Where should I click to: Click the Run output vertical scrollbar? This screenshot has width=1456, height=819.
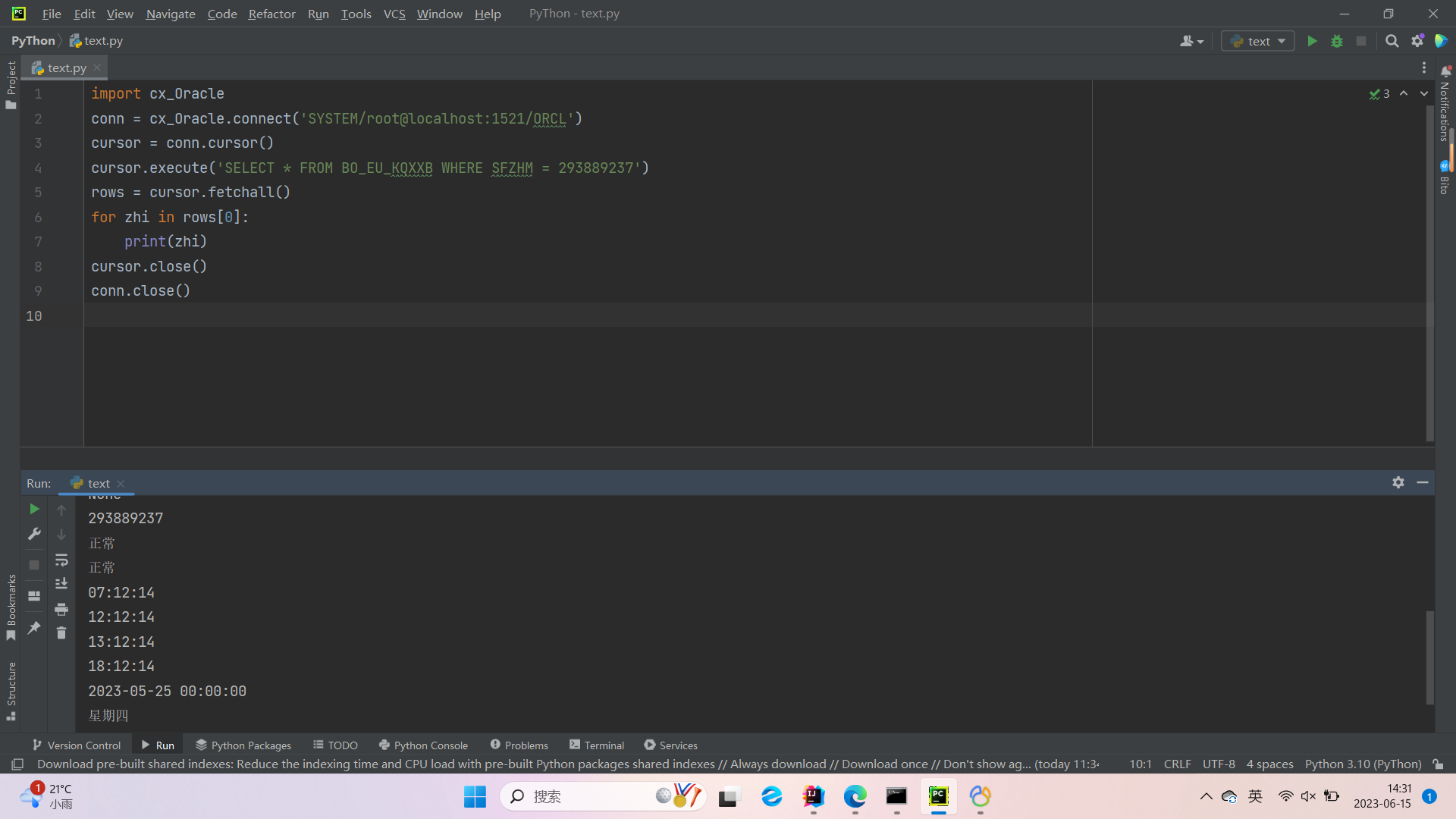[x=1429, y=657]
